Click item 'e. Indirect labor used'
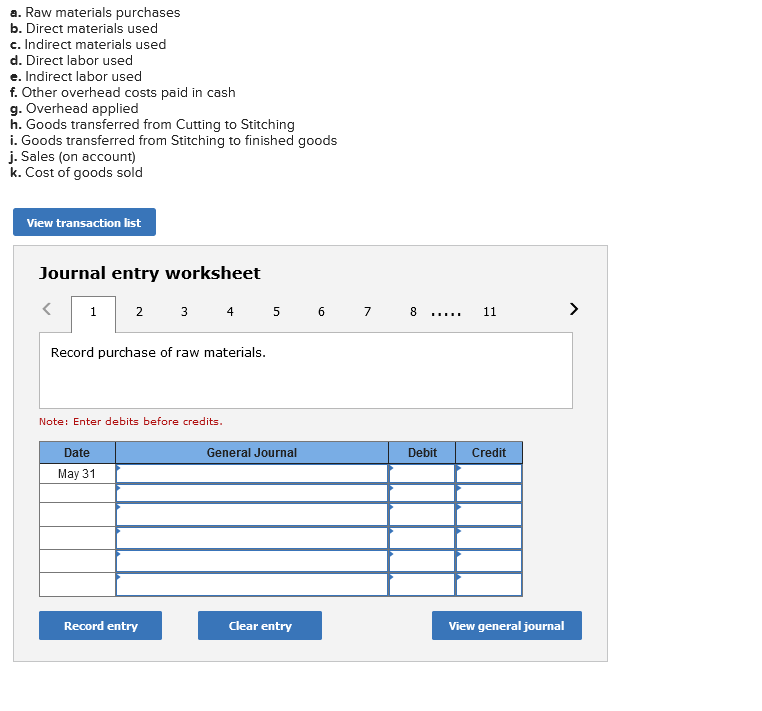 [76, 77]
